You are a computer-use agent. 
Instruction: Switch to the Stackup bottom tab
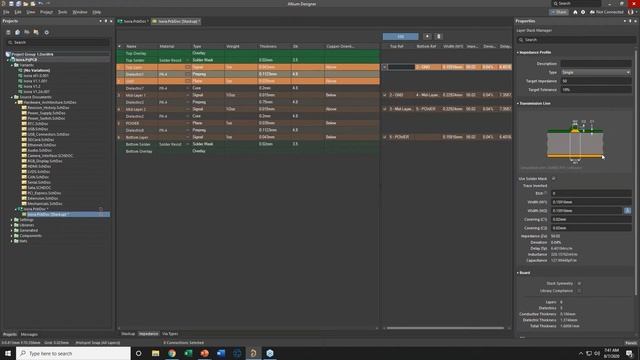[x=128, y=334]
